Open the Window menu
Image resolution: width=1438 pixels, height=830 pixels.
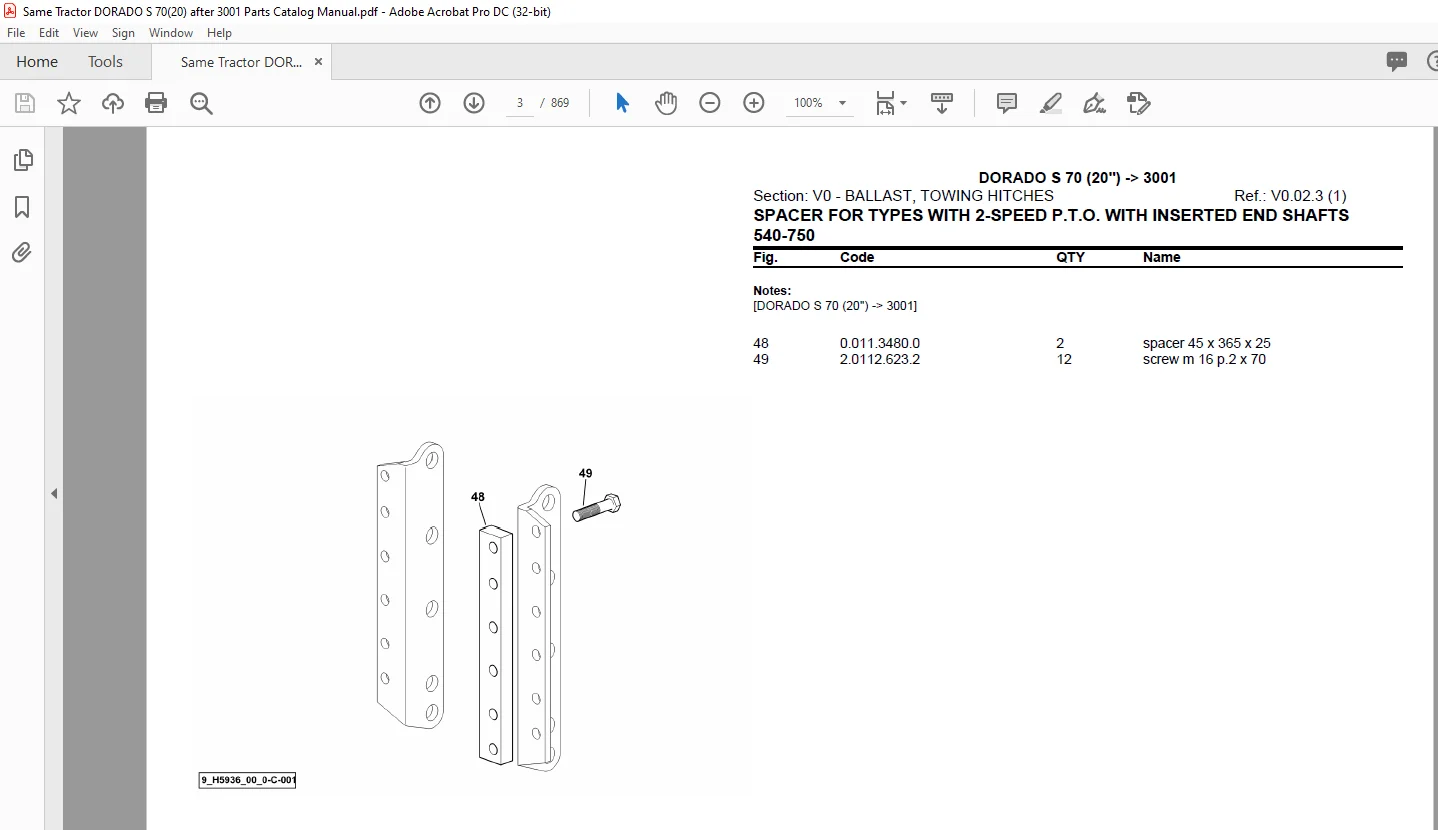171,33
